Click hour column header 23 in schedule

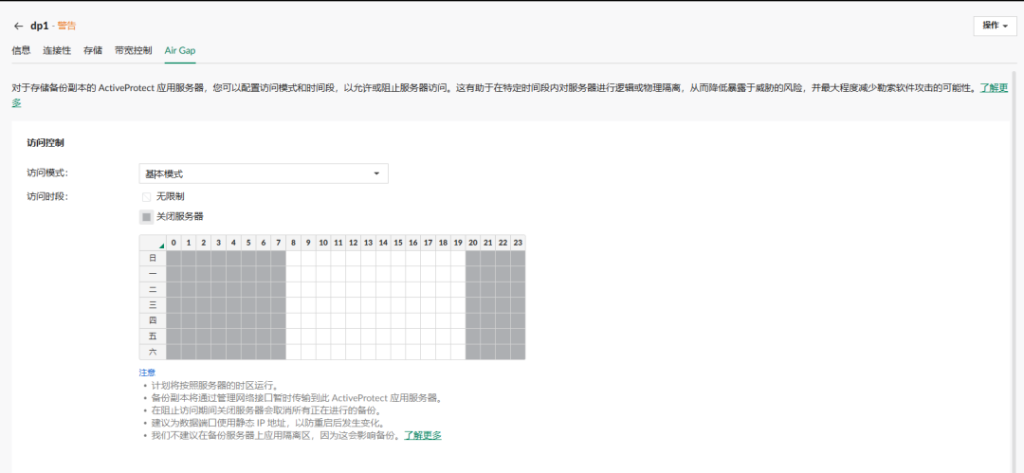pos(518,243)
